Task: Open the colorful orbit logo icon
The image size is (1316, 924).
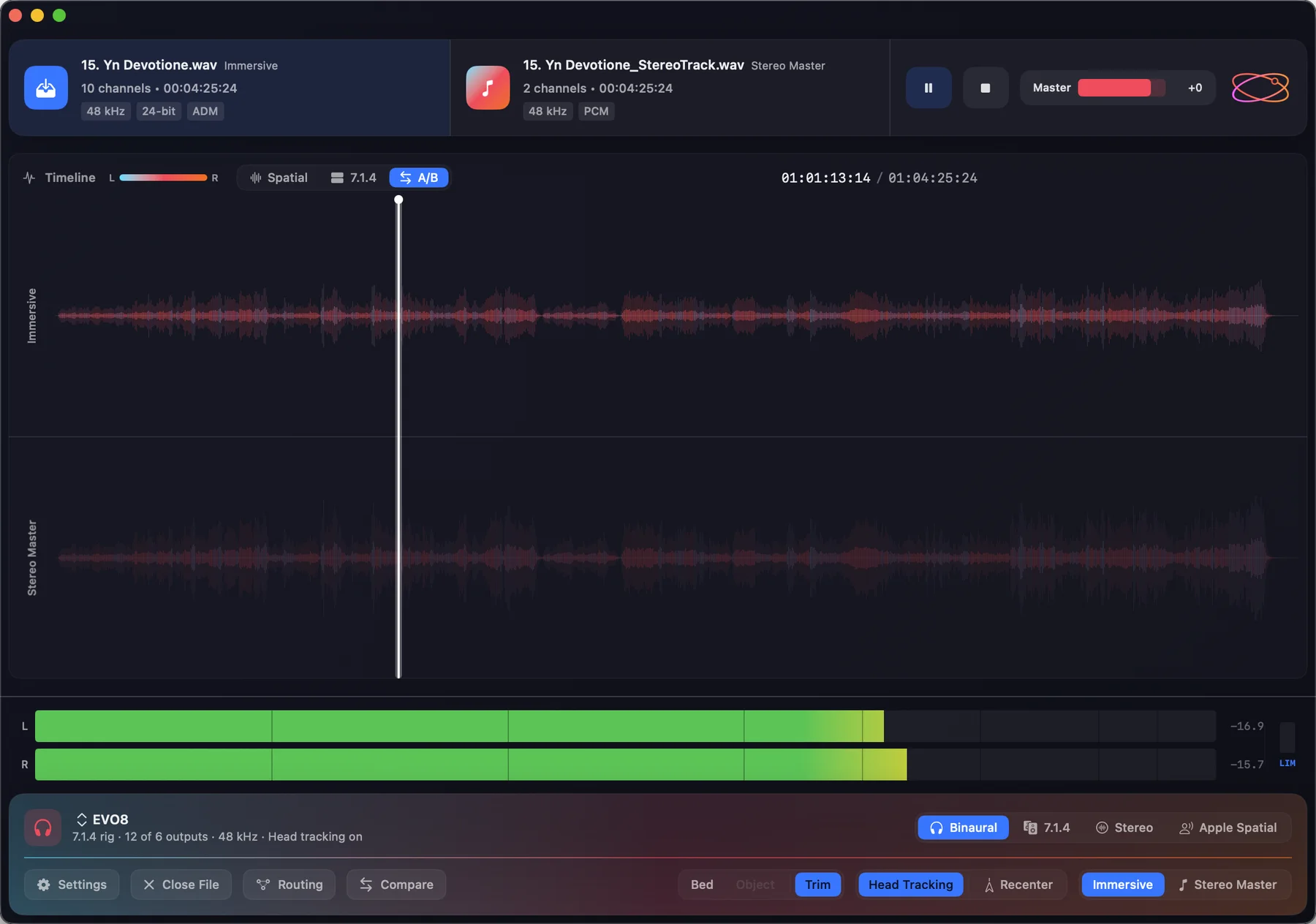Action: tap(1260, 88)
